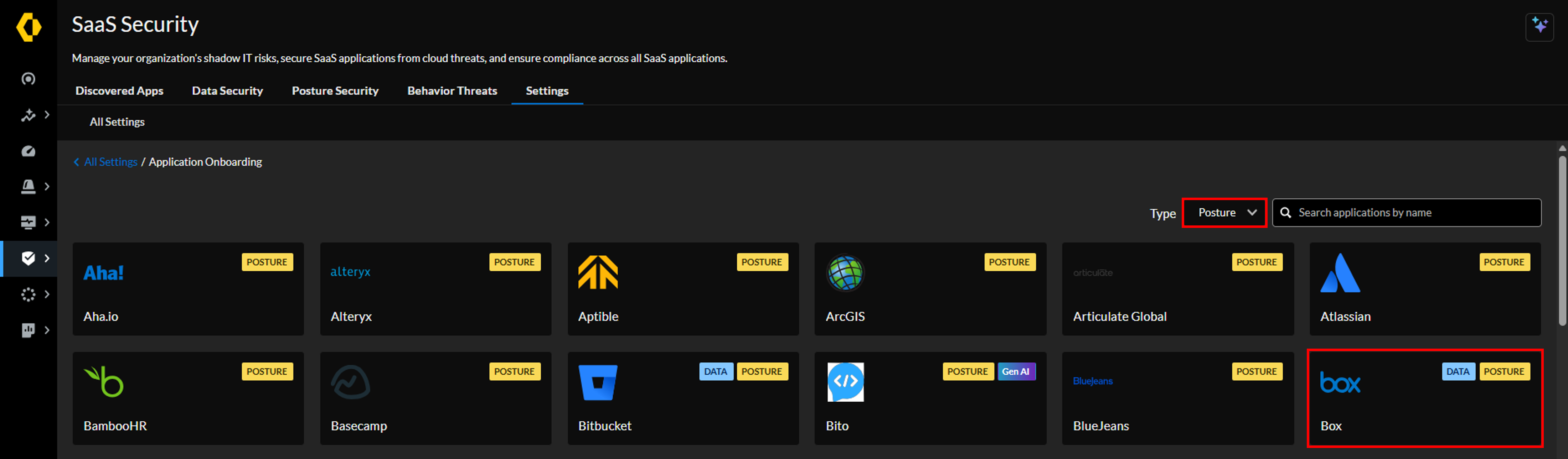Click the DATA badge on Box

click(x=1458, y=371)
